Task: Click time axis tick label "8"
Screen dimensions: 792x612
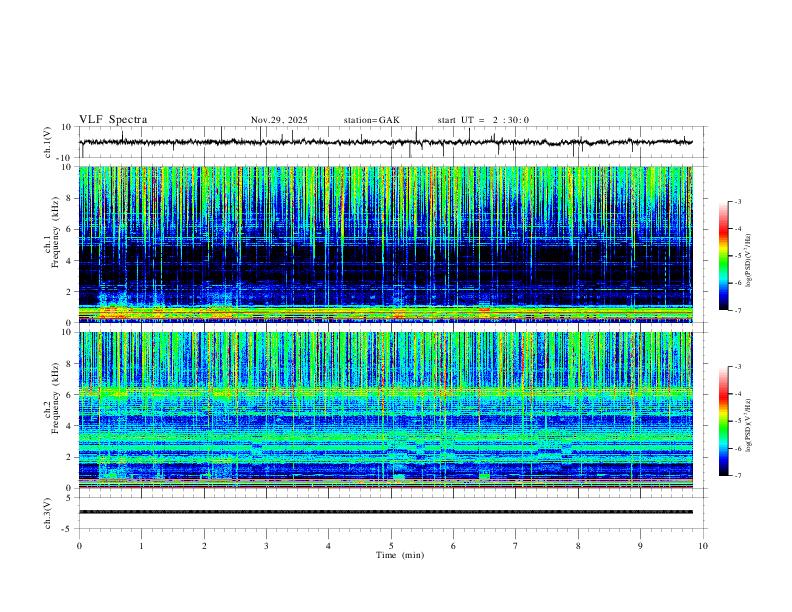Action: [578, 546]
